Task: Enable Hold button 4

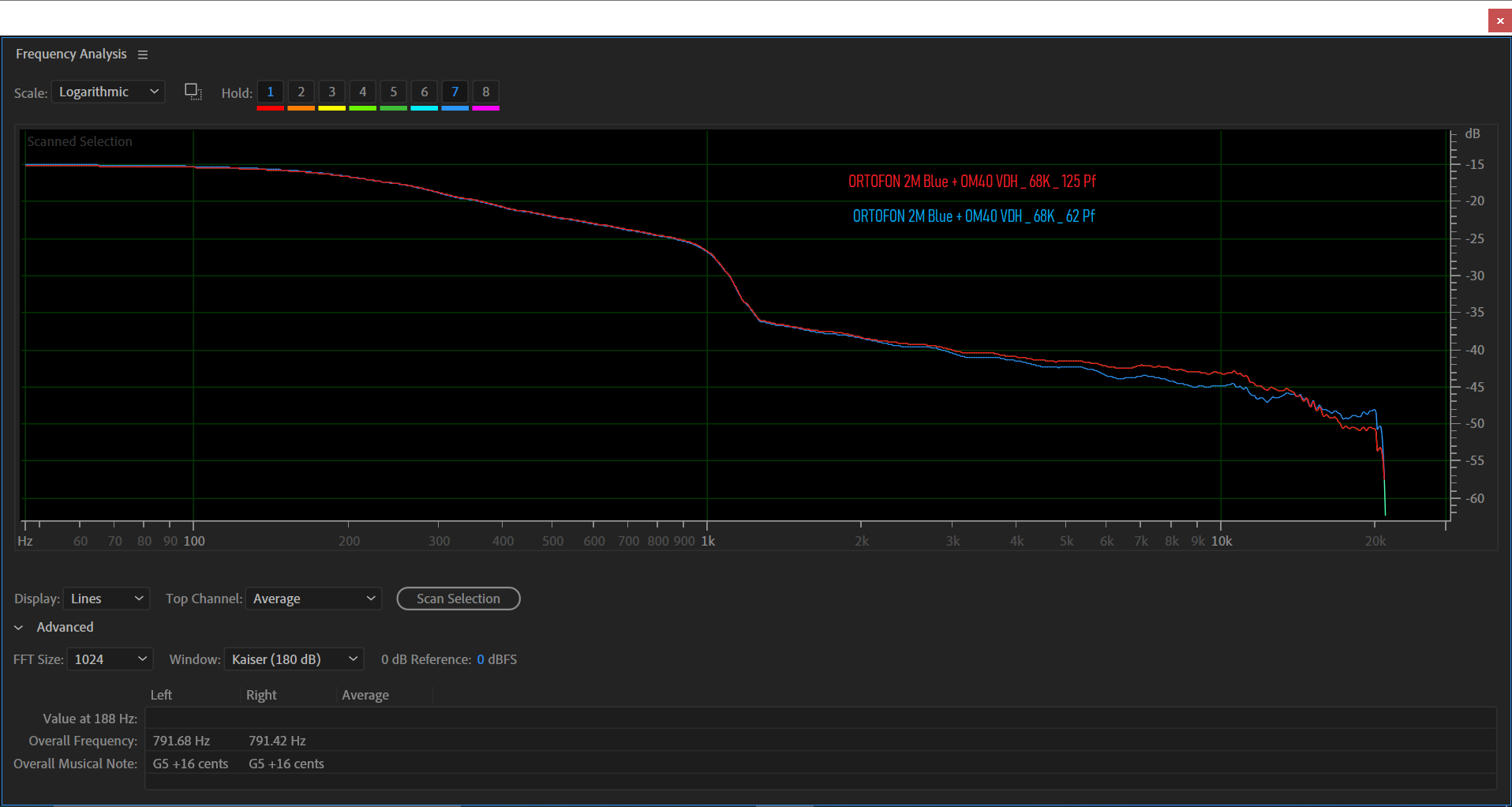Action: coord(362,92)
